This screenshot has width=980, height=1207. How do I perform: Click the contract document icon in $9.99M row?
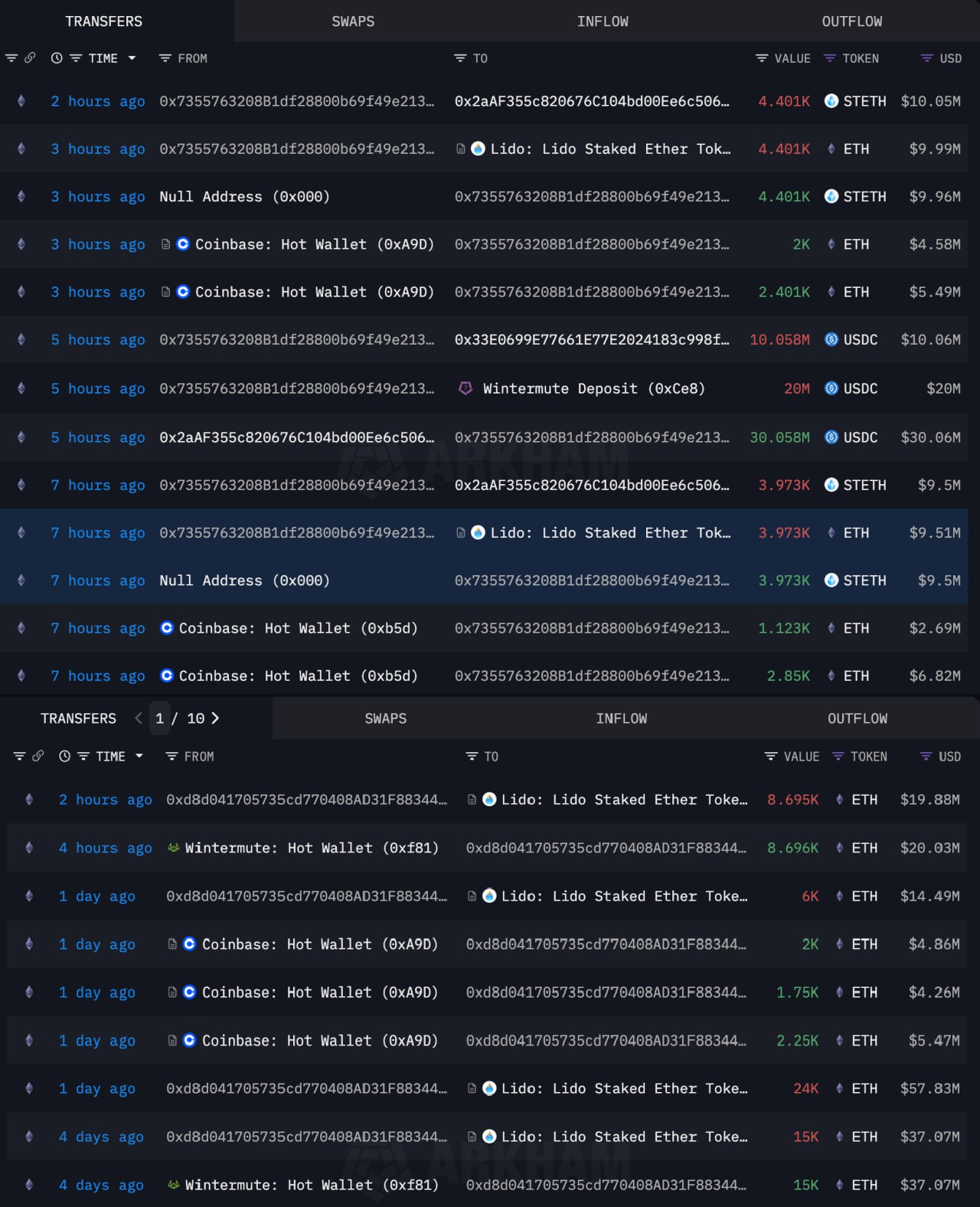[x=461, y=149]
